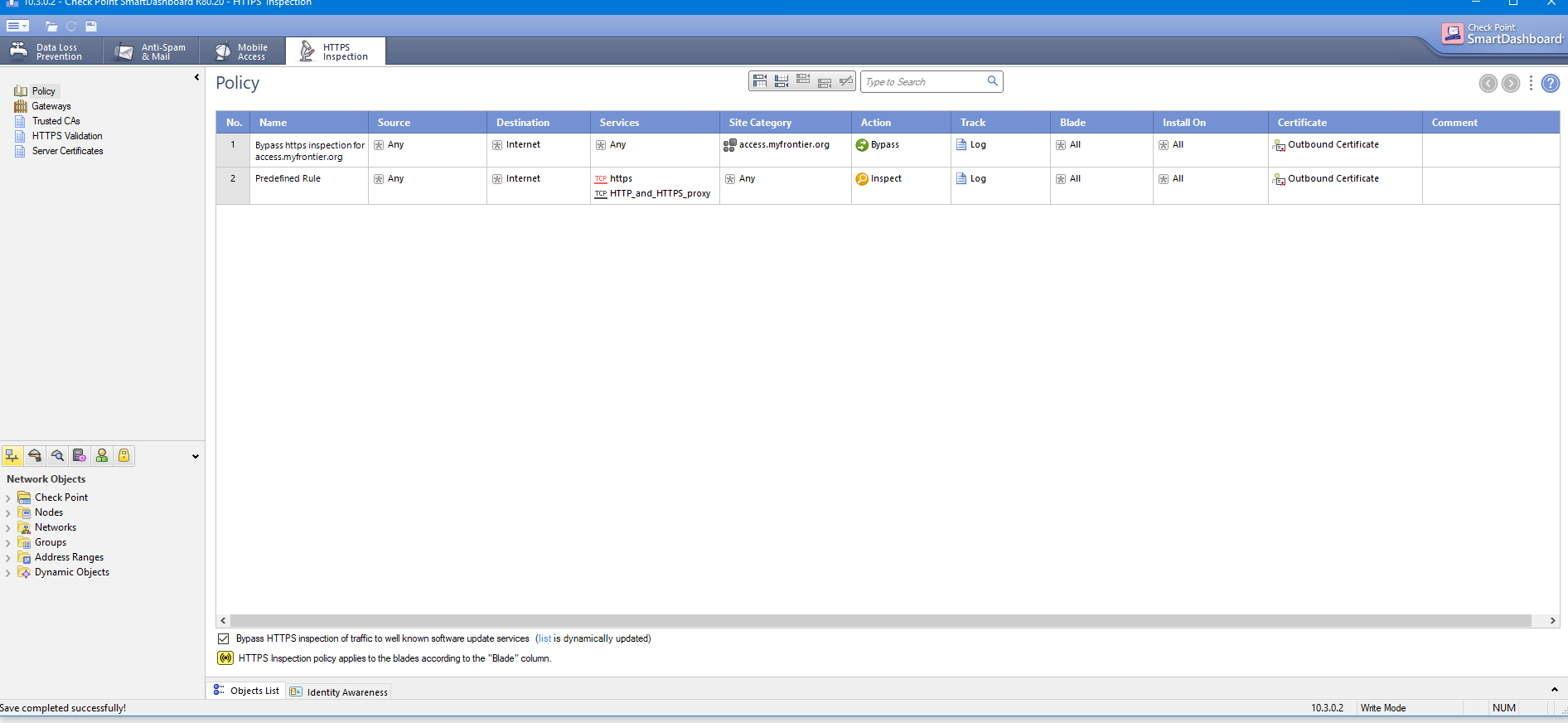
Task: Click the magnifier search icon in search box
Action: tap(992, 81)
